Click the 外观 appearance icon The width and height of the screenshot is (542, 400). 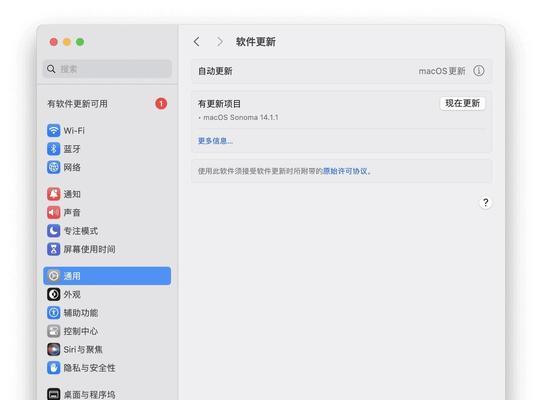(x=54, y=294)
